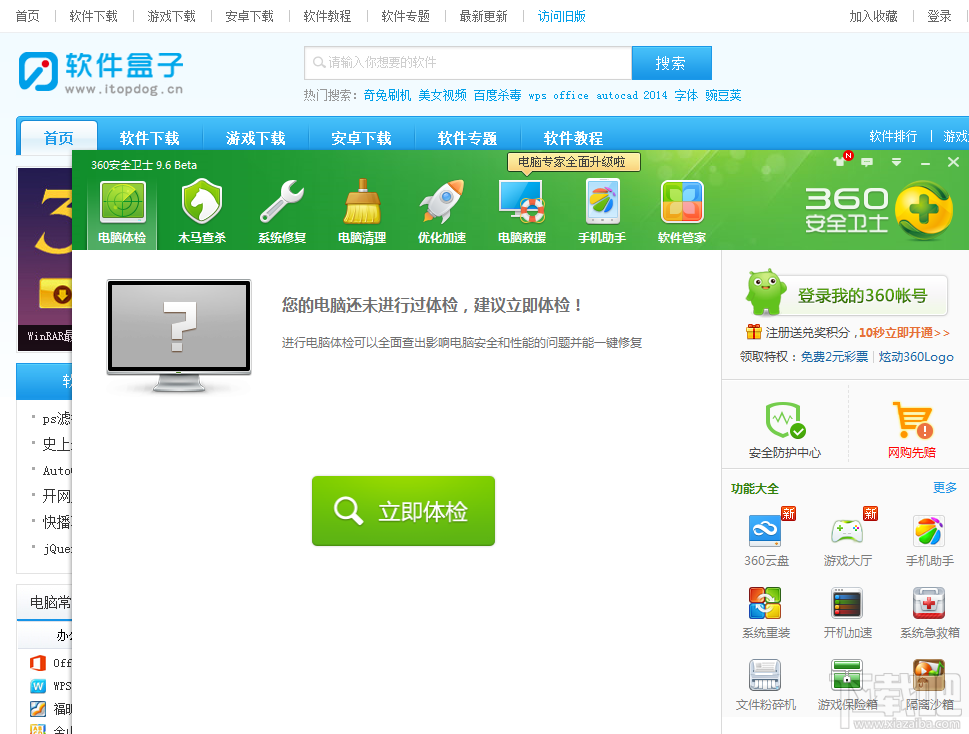Click 字体 hot search link

click(686, 95)
